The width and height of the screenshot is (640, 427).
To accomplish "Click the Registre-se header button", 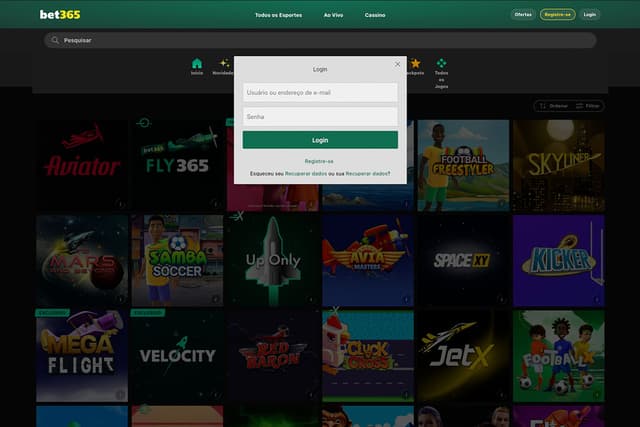I will pos(557,15).
